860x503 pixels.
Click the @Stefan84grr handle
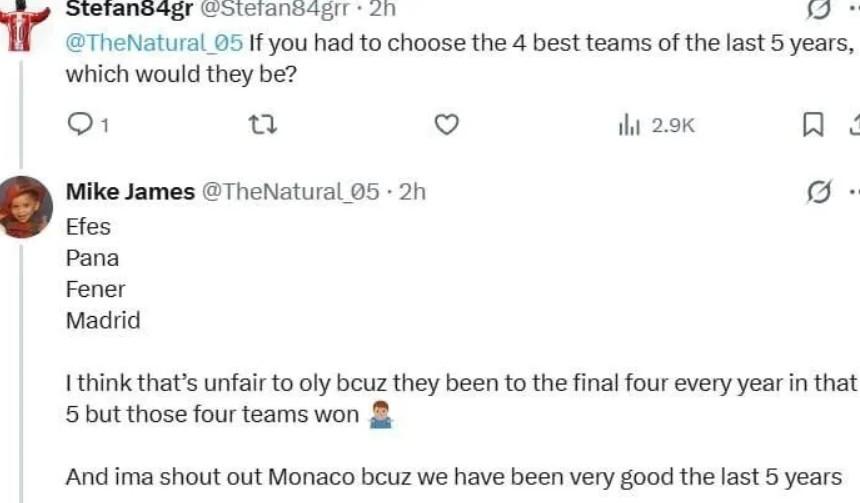coord(275,9)
